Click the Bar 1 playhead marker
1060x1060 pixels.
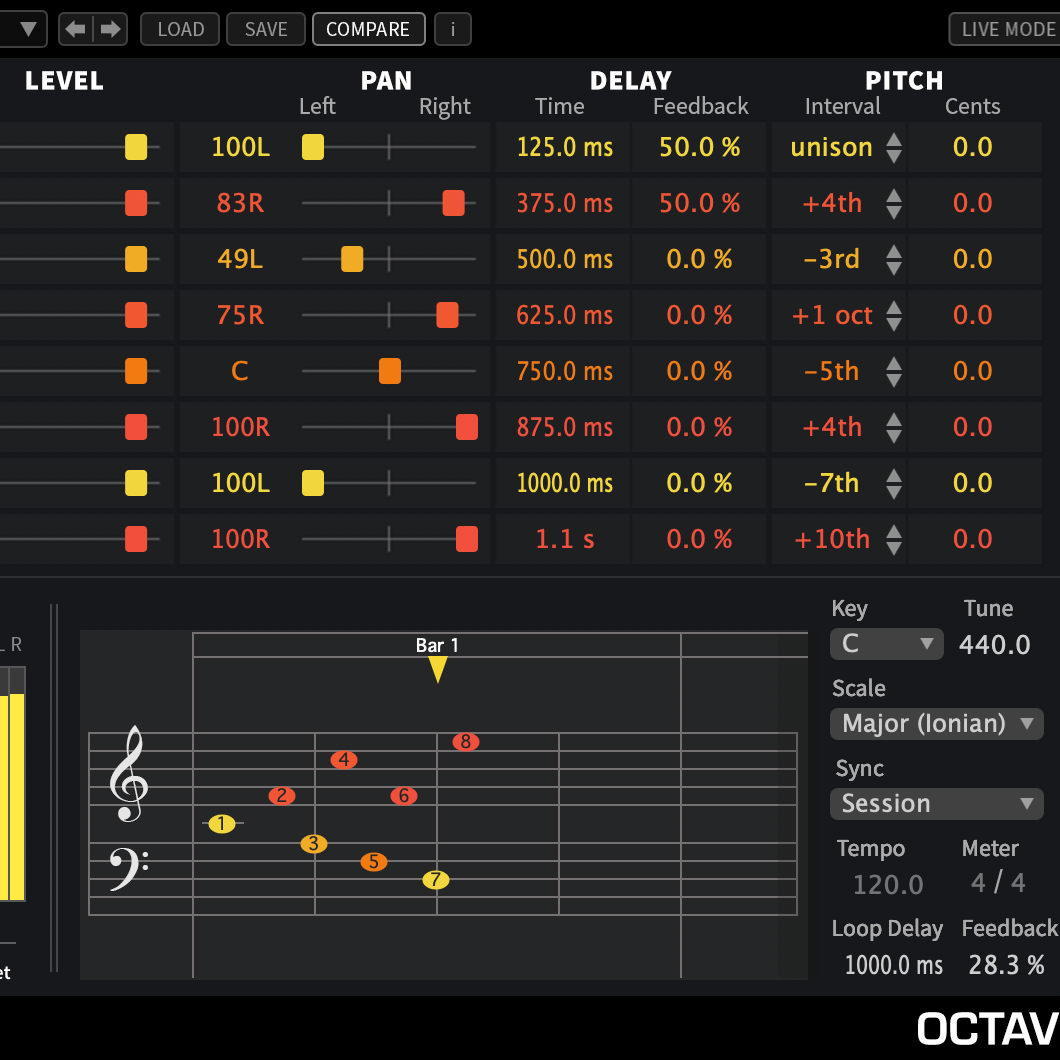[x=437, y=668]
